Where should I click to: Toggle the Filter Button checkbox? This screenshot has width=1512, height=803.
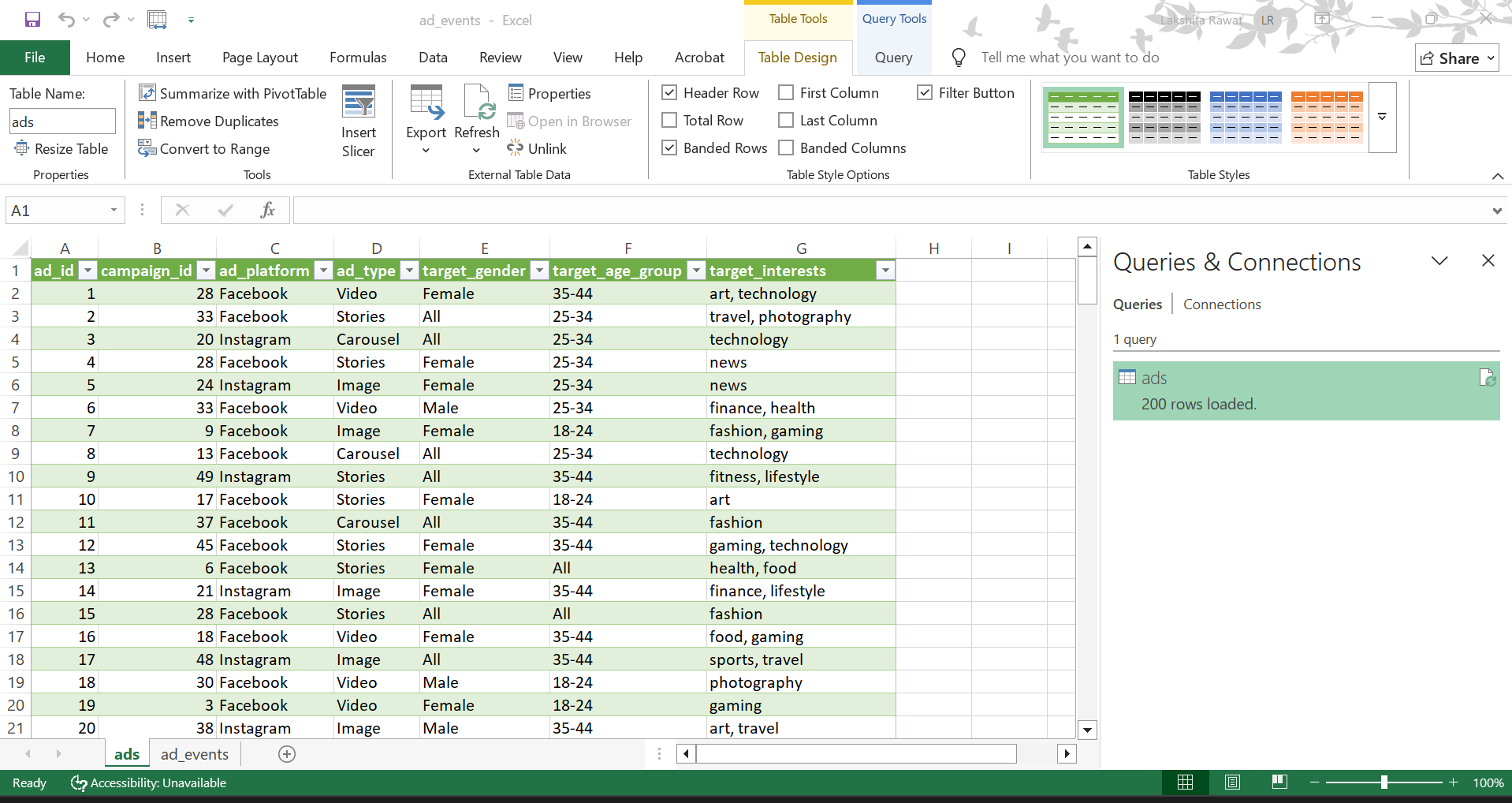point(925,92)
